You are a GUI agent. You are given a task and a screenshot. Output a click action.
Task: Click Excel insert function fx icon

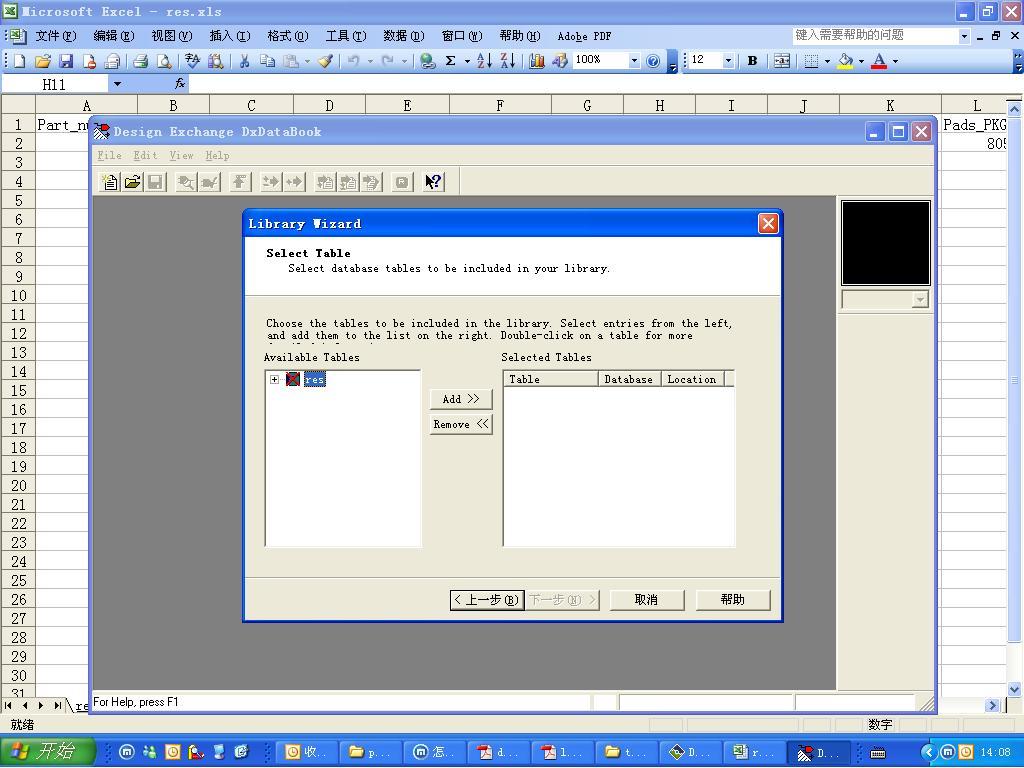(x=180, y=84)
